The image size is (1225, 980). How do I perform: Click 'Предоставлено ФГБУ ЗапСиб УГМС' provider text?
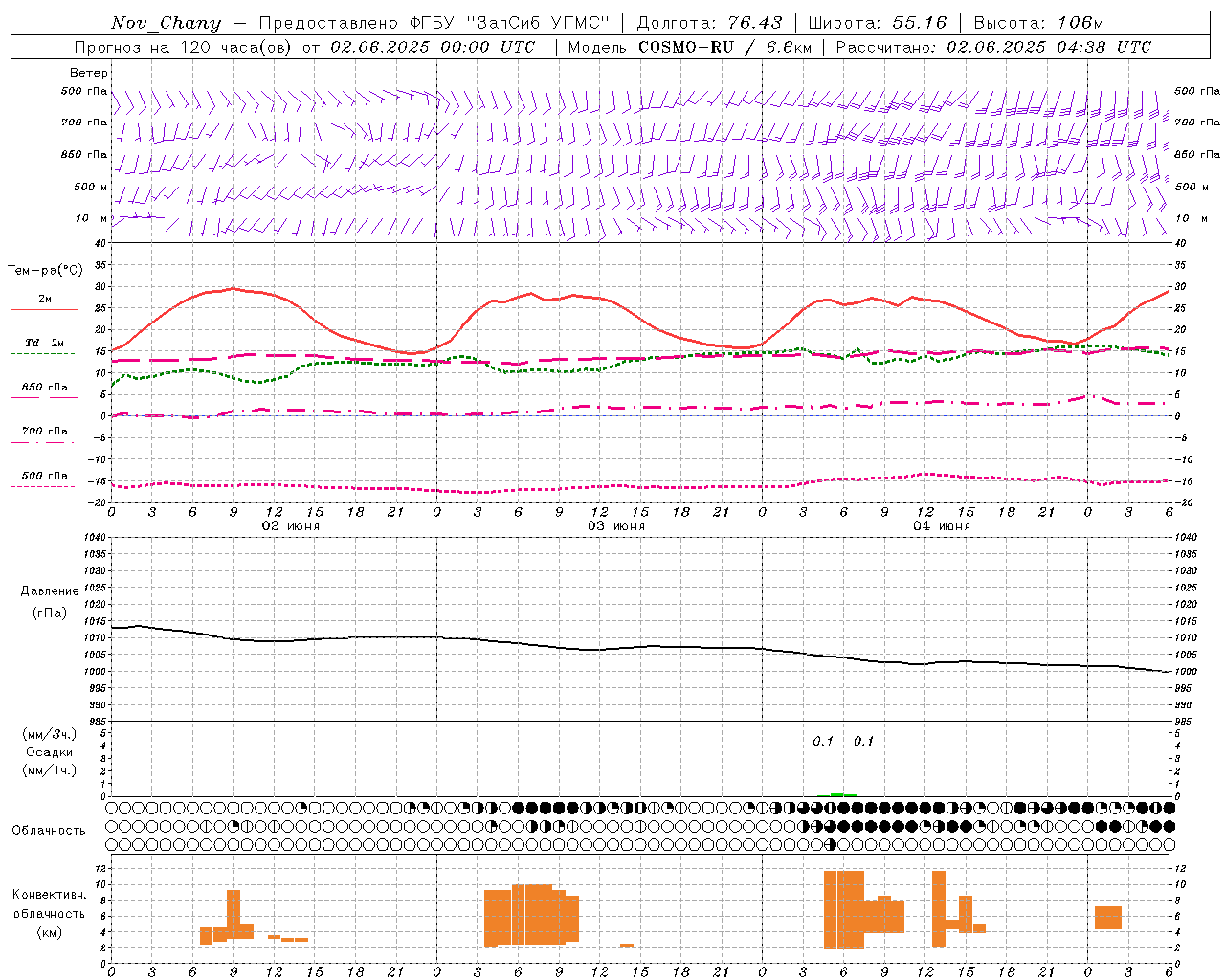point(434,23)
